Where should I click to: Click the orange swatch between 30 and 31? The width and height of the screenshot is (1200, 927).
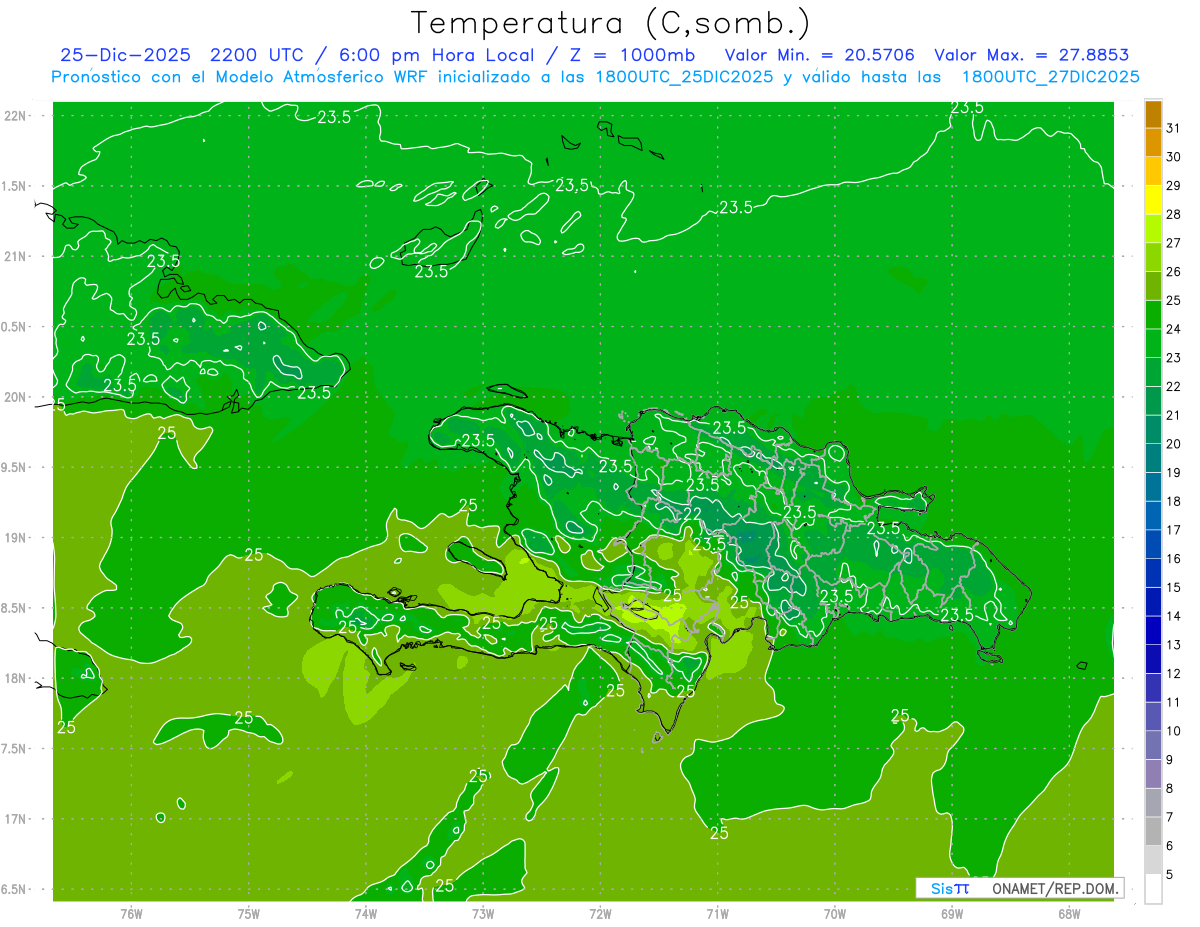pos(1153,142)
